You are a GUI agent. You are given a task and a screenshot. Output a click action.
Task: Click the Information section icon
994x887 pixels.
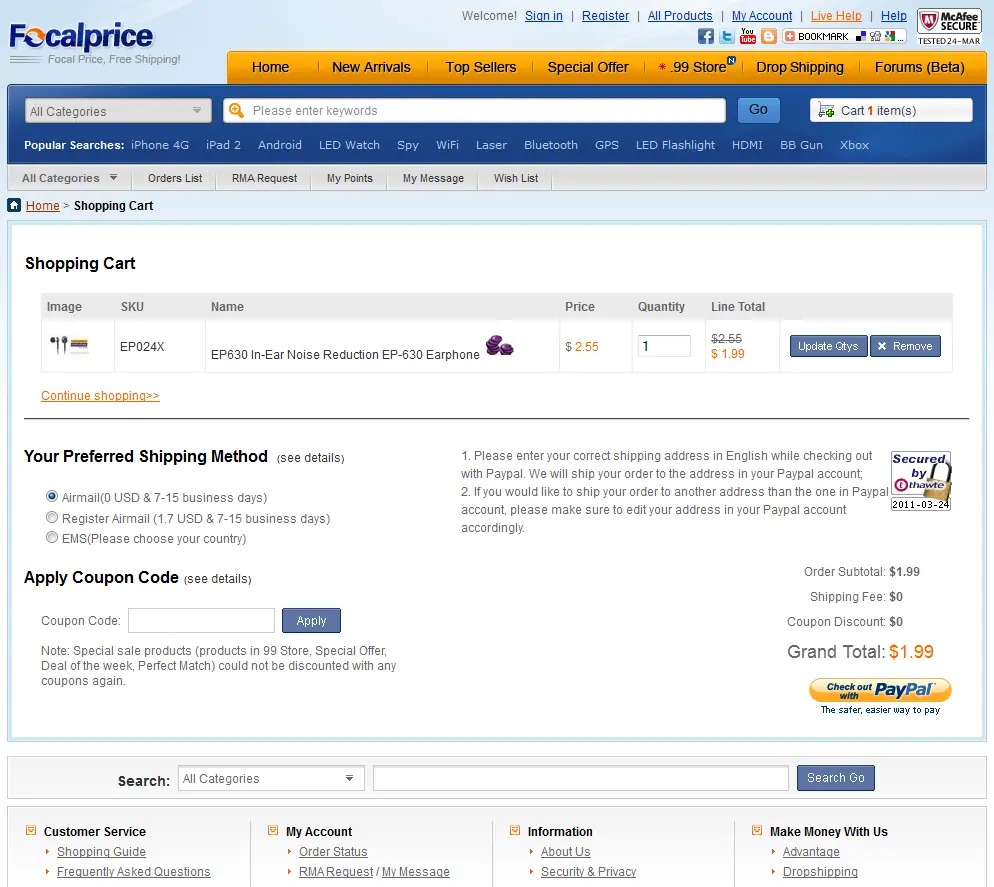(515, 831)
